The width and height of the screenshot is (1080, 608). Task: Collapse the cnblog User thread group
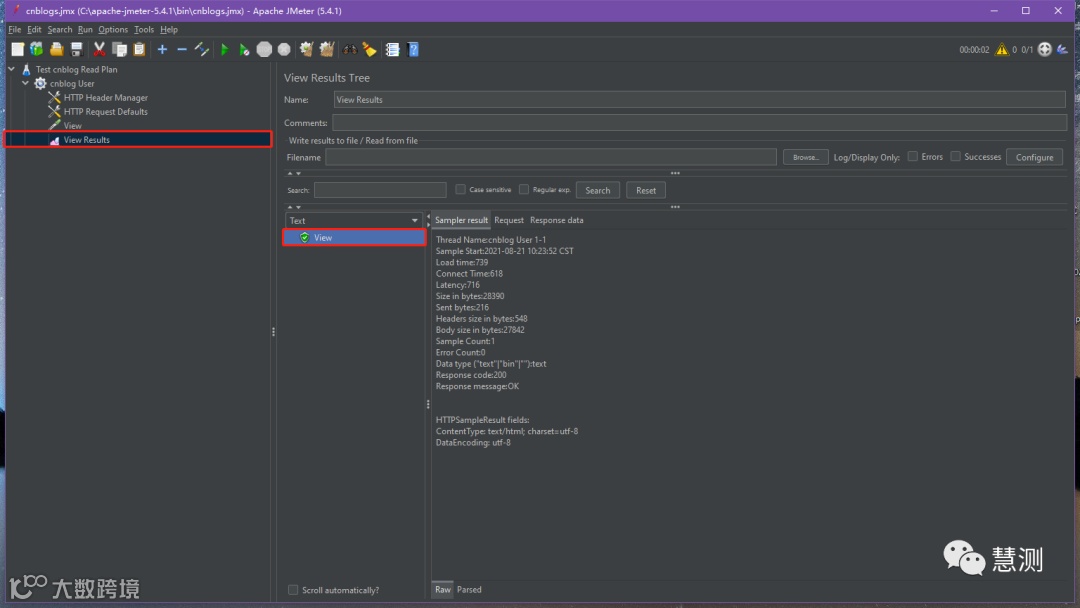[25, 83]
